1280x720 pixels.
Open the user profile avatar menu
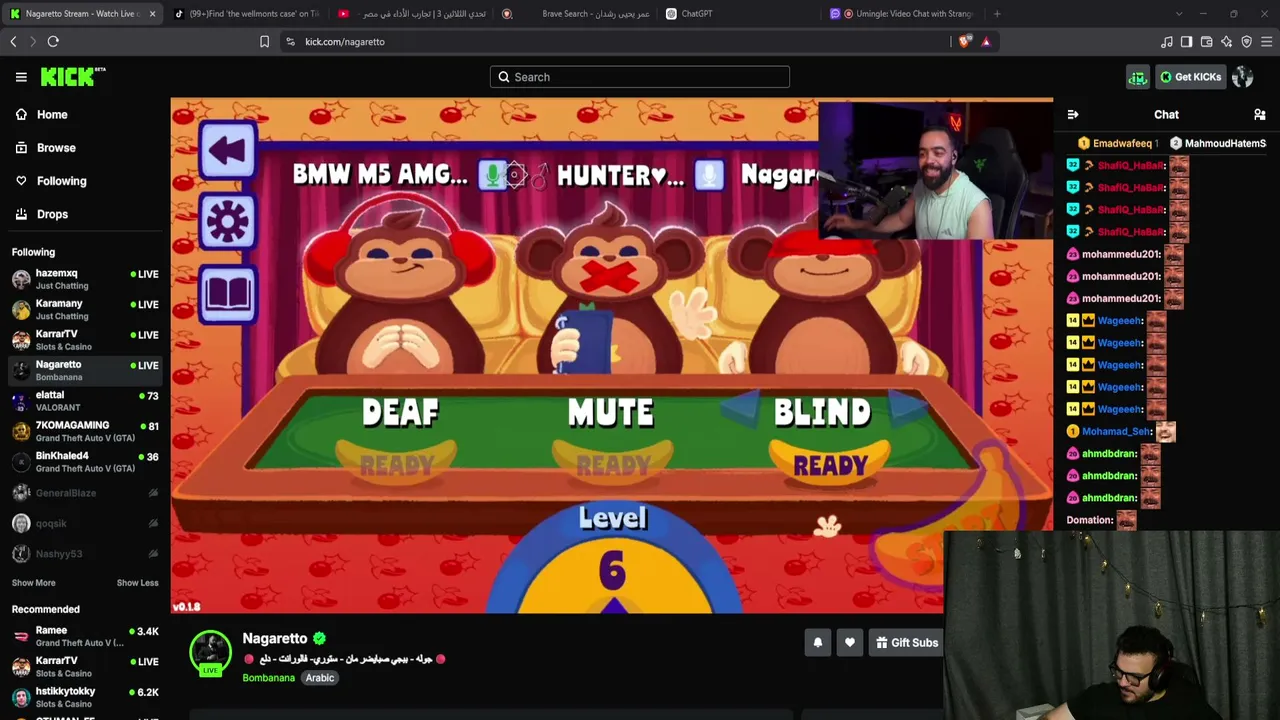tap(1243, 77)
